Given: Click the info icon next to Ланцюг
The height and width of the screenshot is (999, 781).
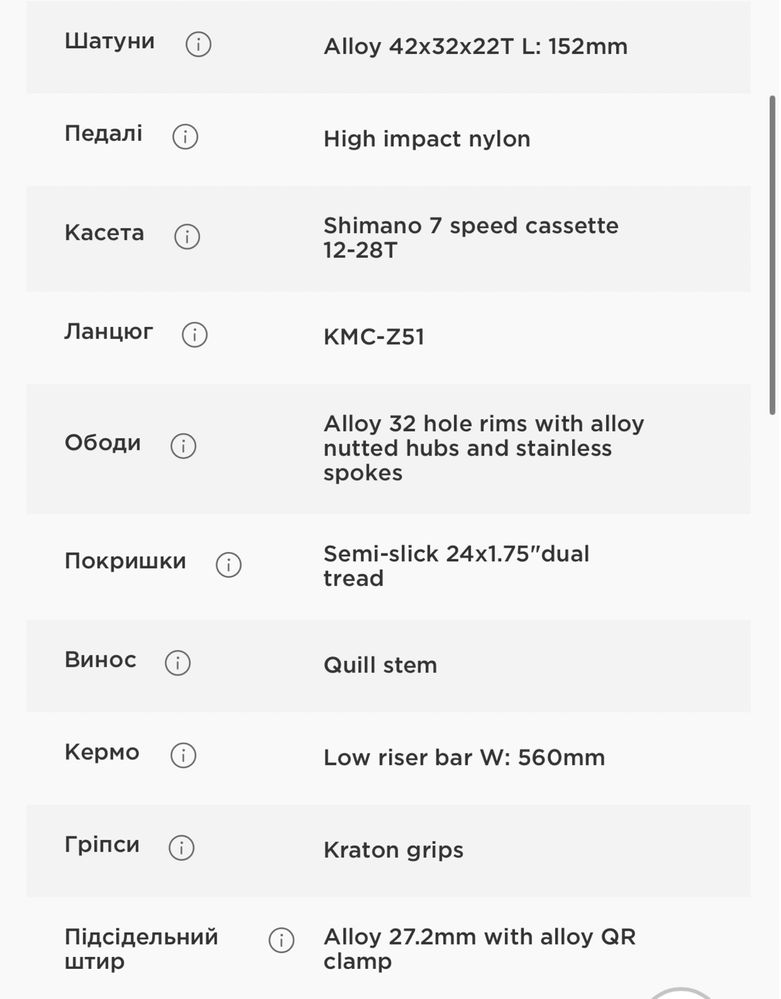Looking at the screenshot, I should (x=195, y=334).
